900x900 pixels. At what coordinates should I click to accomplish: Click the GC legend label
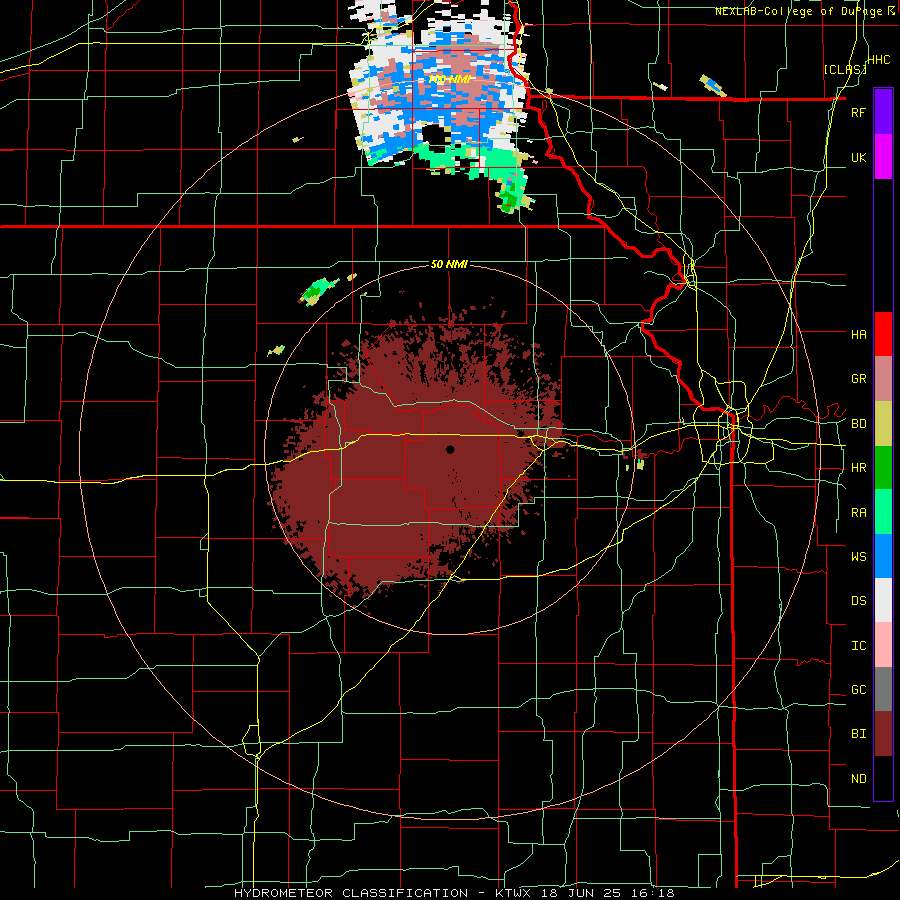point(858,690)
